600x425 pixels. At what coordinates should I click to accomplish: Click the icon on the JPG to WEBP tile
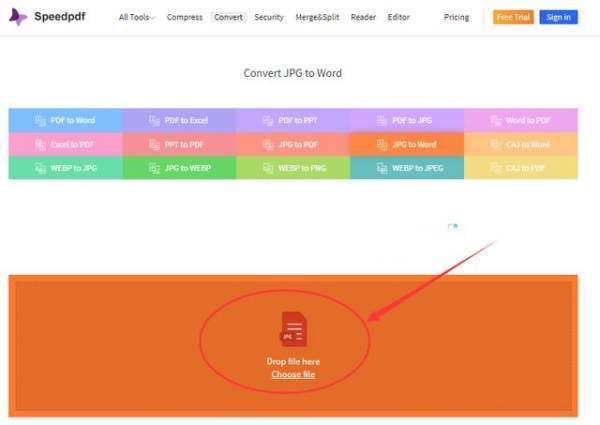tap(154, 168)
